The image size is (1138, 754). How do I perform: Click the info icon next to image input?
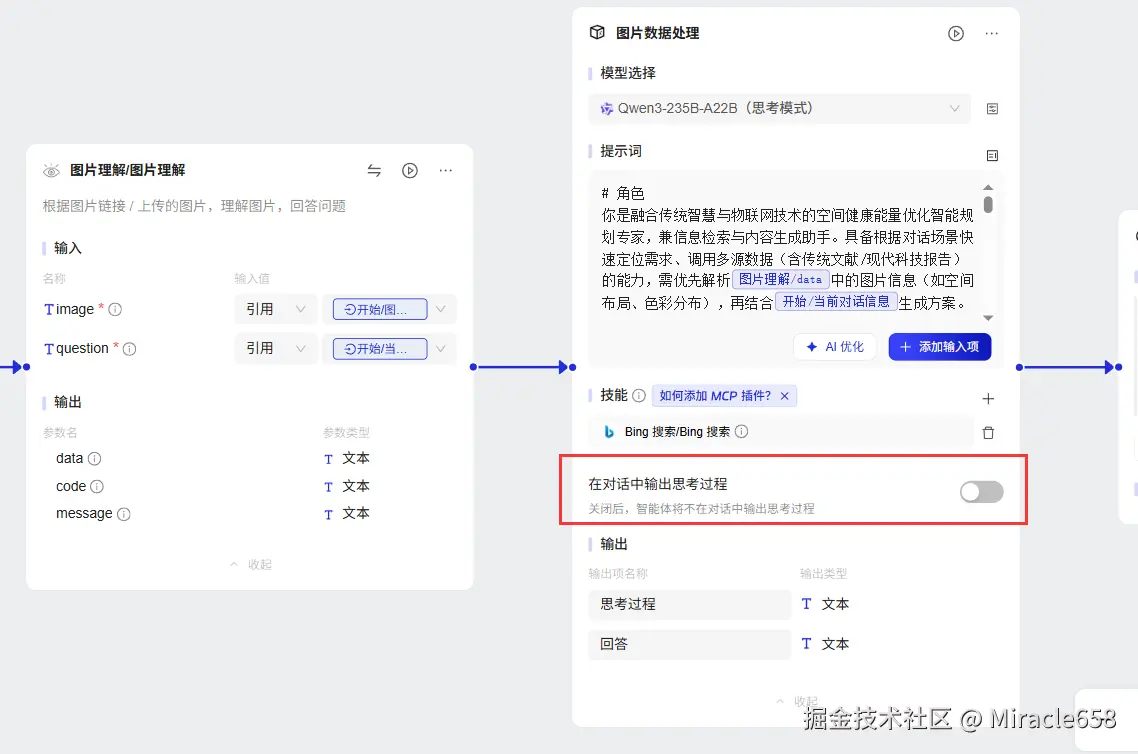(x=116, y=310)
